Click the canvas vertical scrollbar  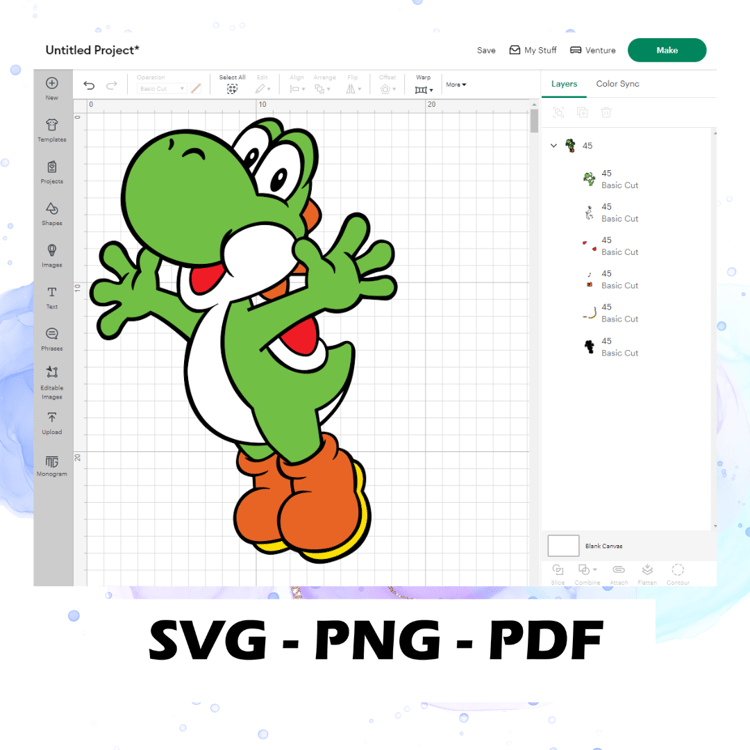coord(534,121)
